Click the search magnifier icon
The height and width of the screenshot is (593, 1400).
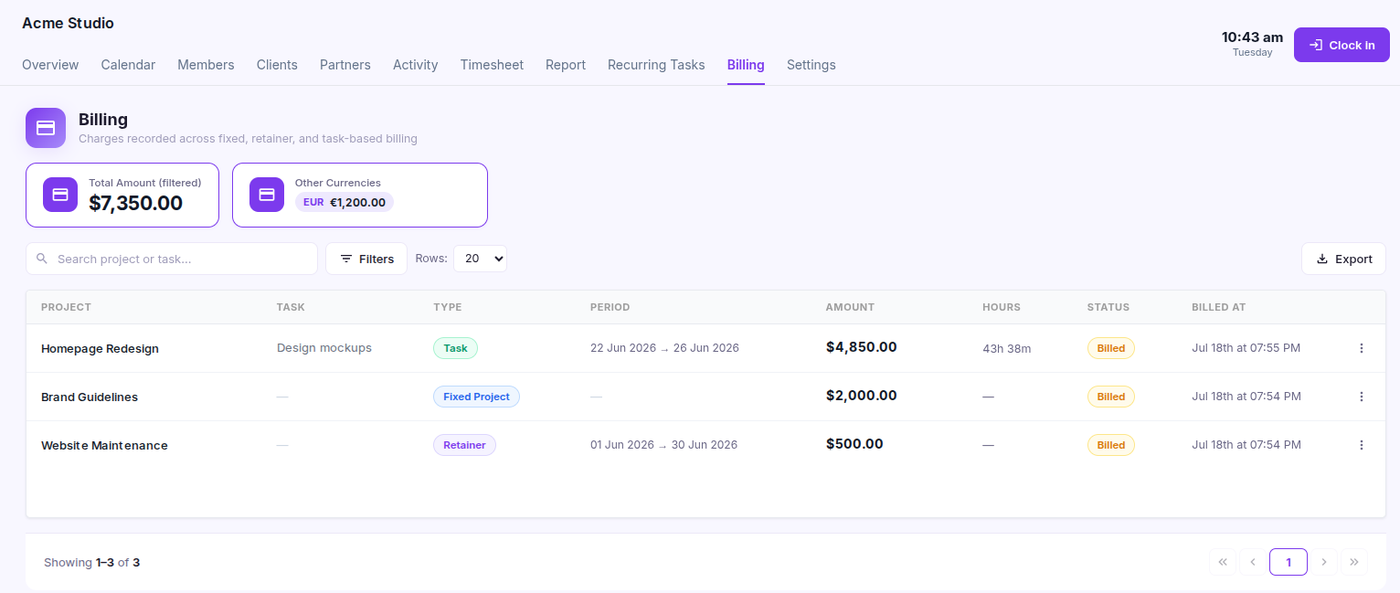(42, 259)
